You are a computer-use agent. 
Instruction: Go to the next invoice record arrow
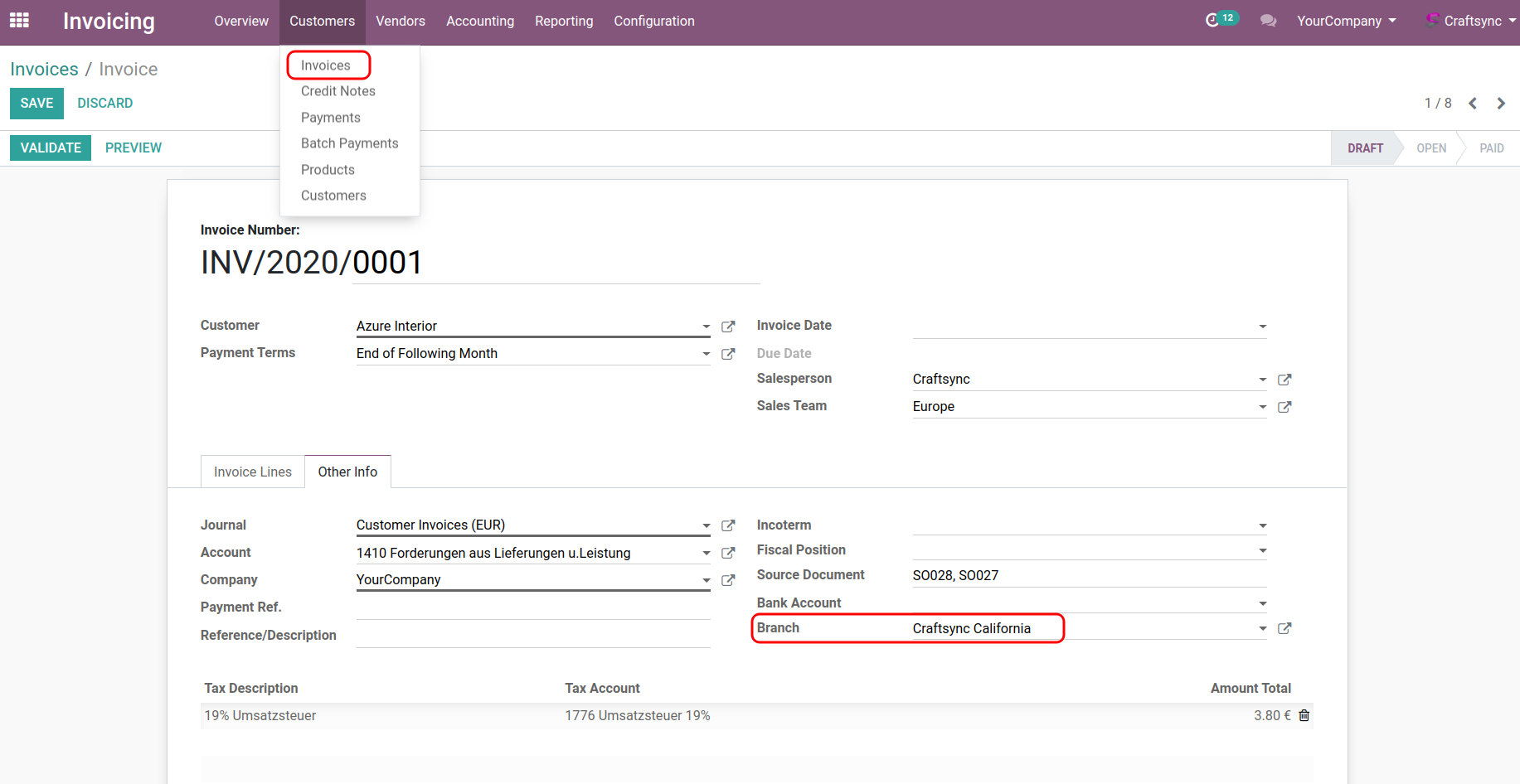[1501, 104]
